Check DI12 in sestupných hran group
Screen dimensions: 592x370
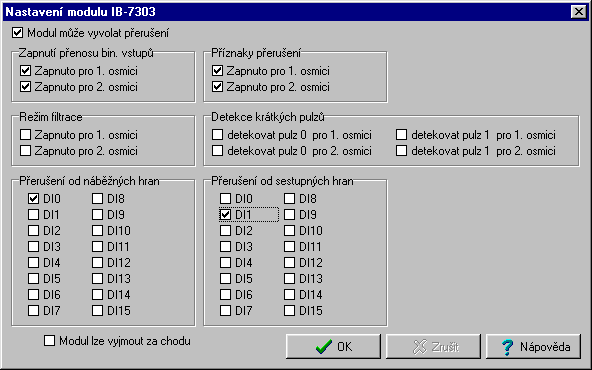[290, 262]
